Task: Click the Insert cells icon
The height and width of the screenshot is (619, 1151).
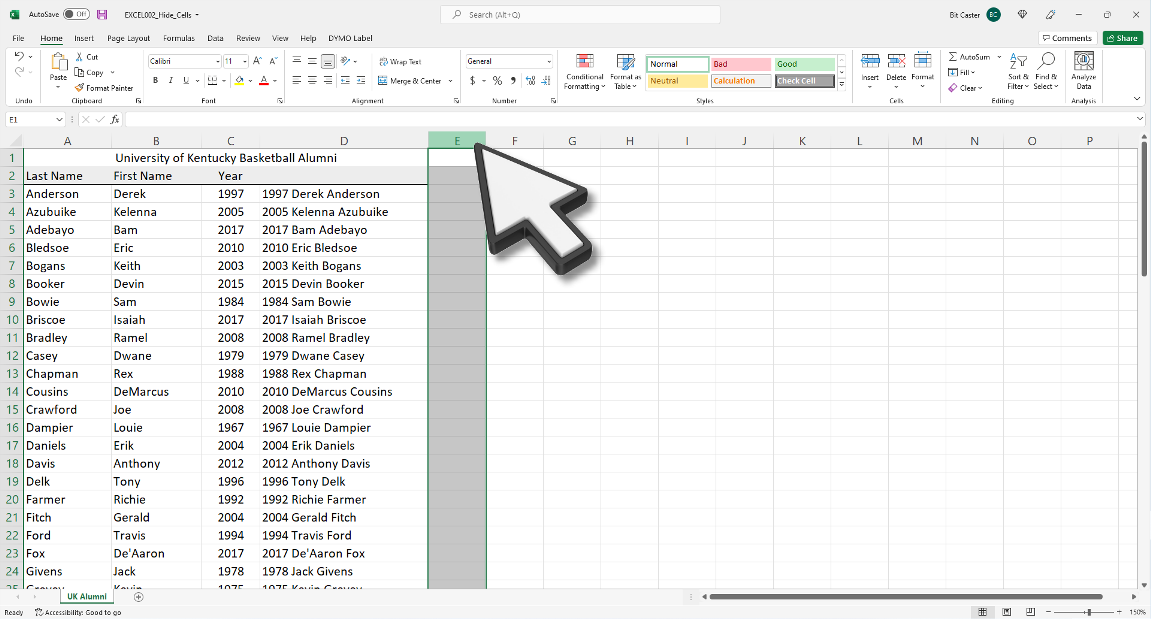Action: (x=870, y=62)
